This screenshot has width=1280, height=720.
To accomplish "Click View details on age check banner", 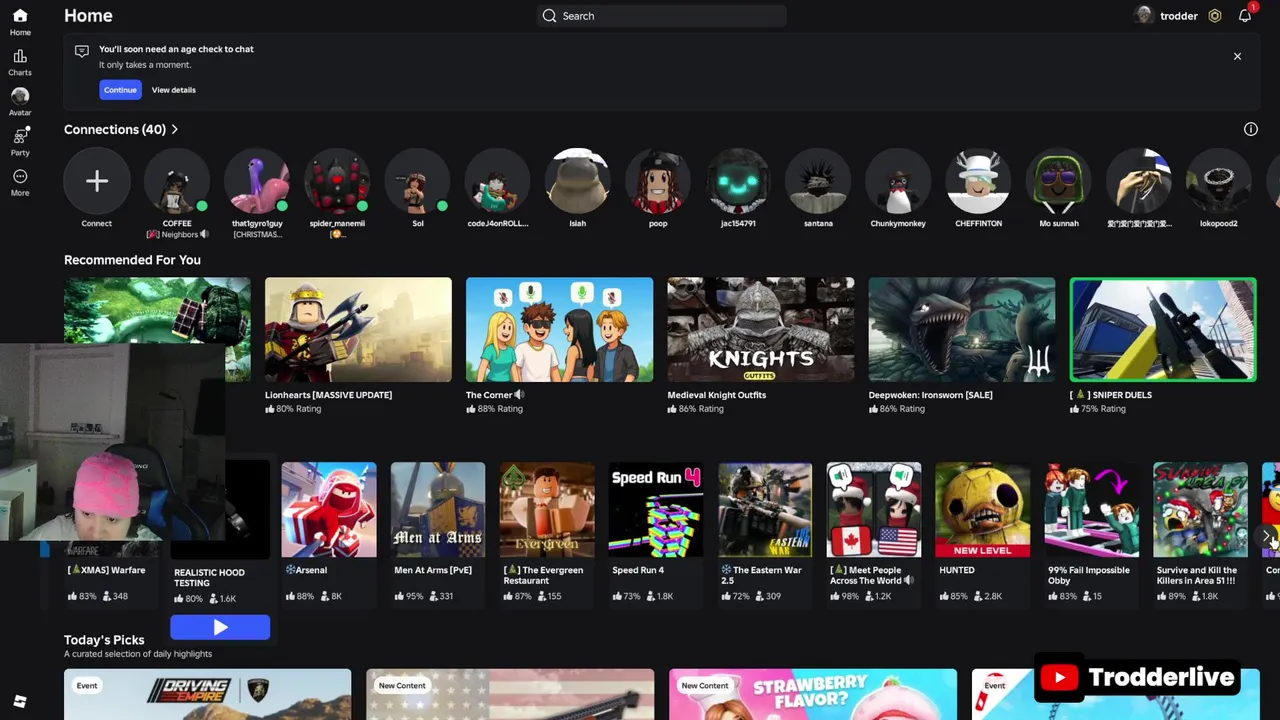I will coord(174,90).
